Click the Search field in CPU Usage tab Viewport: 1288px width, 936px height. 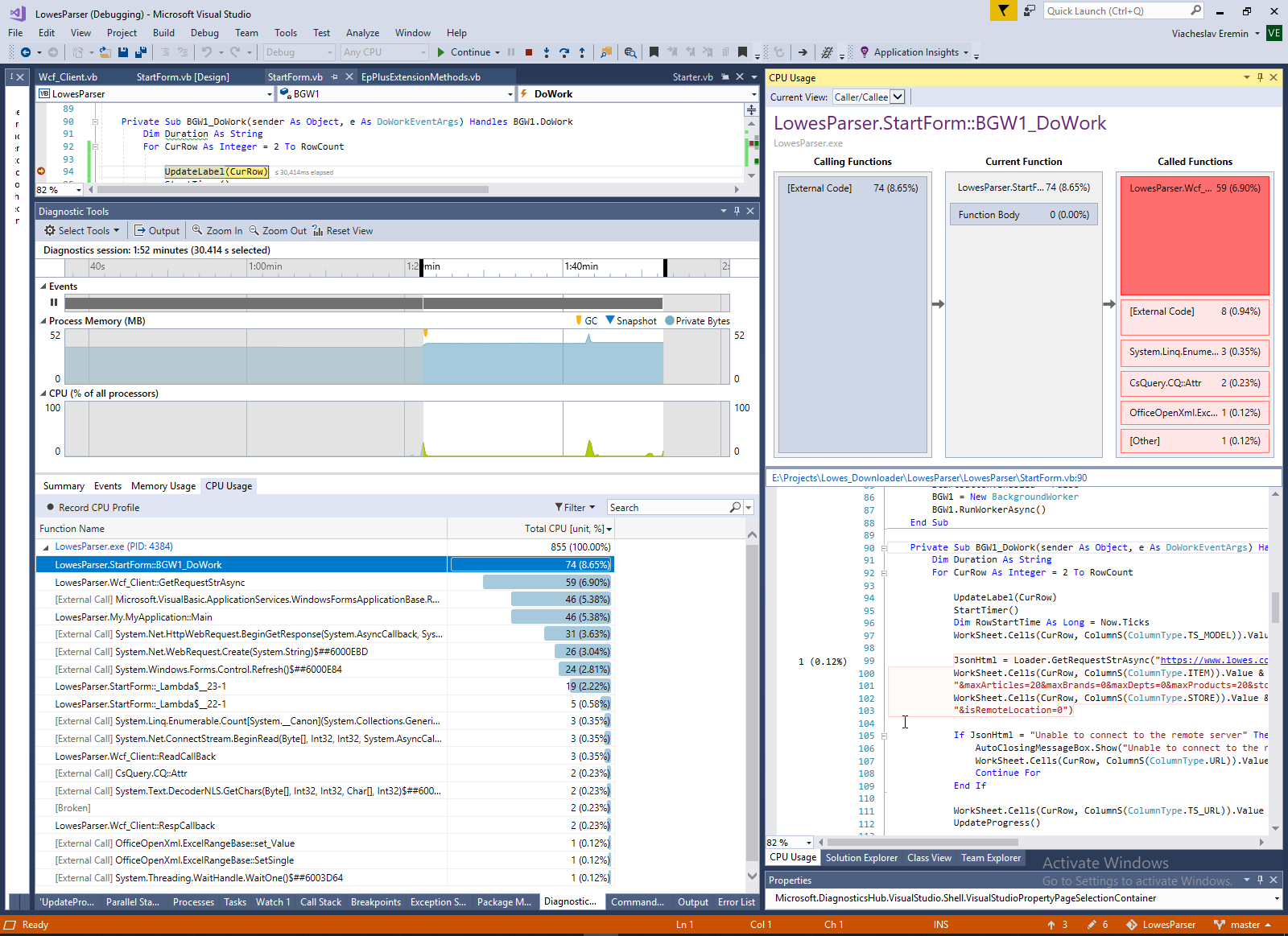point(667,508)
